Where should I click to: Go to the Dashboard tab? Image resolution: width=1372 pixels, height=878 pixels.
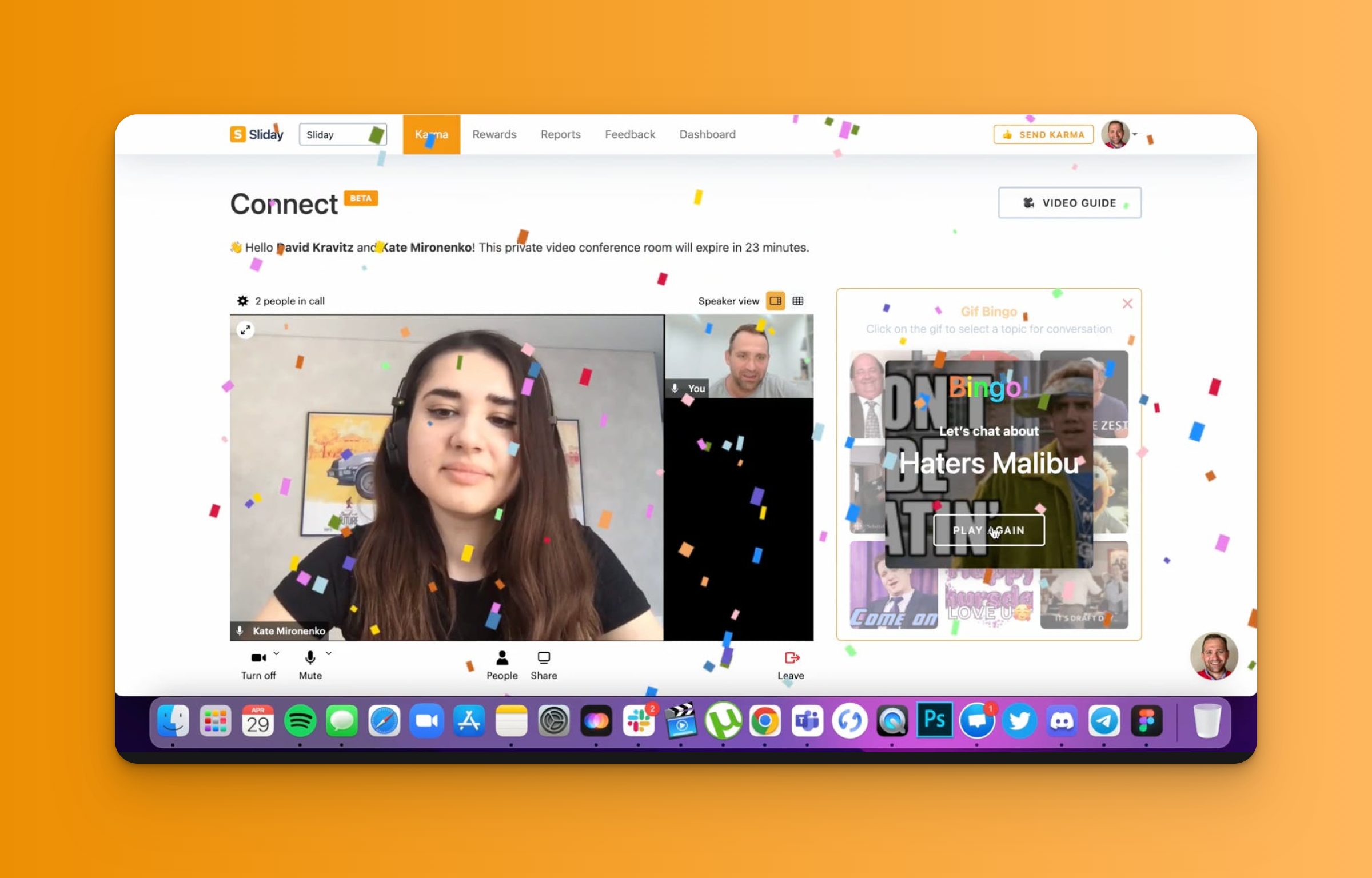coord(707,134)
